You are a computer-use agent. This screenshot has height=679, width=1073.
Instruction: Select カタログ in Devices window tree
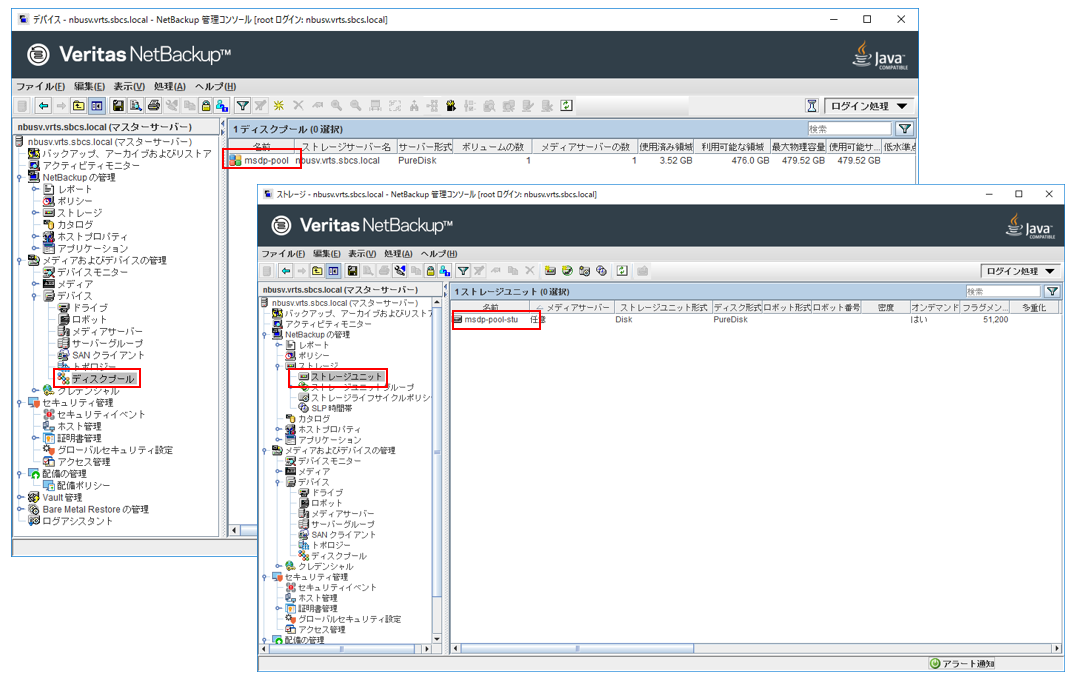click(75, 225)
